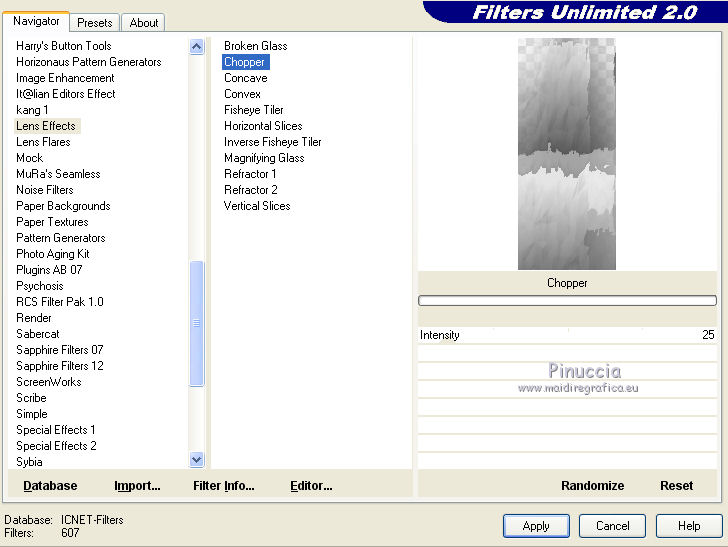Click the category list scroll down arrow

pyautogui.click(x=196, y=460)
